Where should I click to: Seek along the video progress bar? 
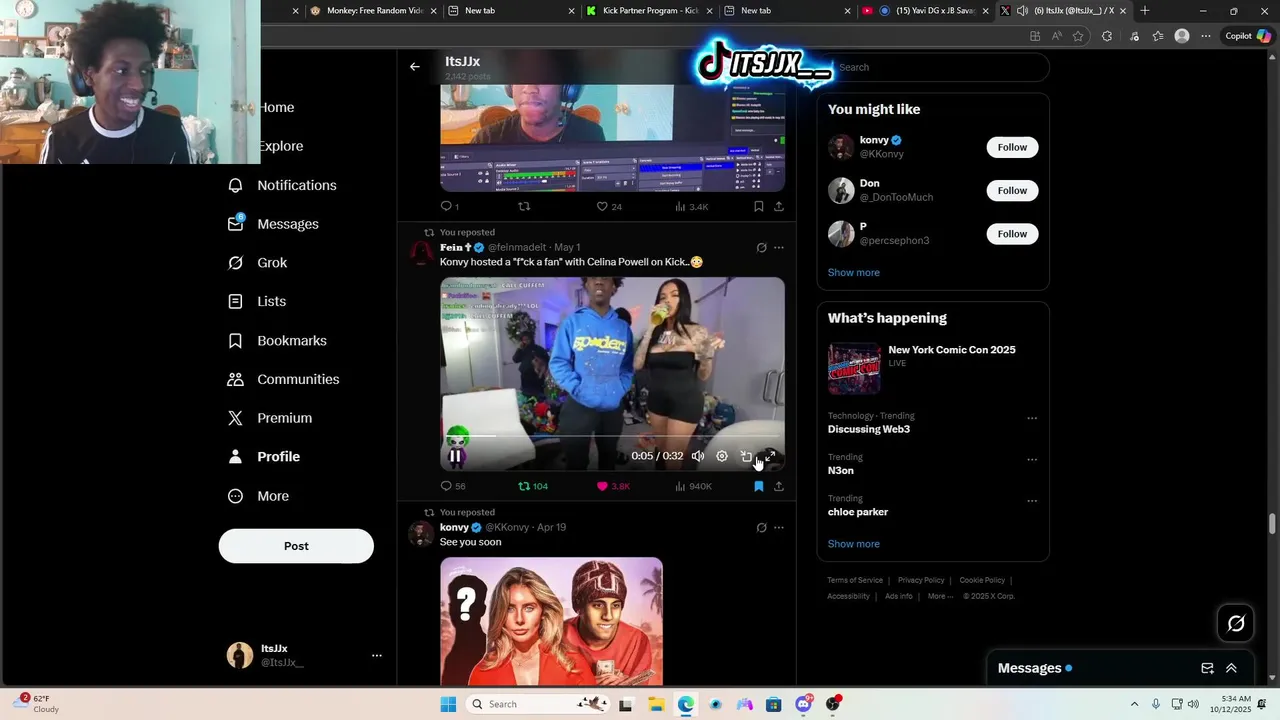612,436
